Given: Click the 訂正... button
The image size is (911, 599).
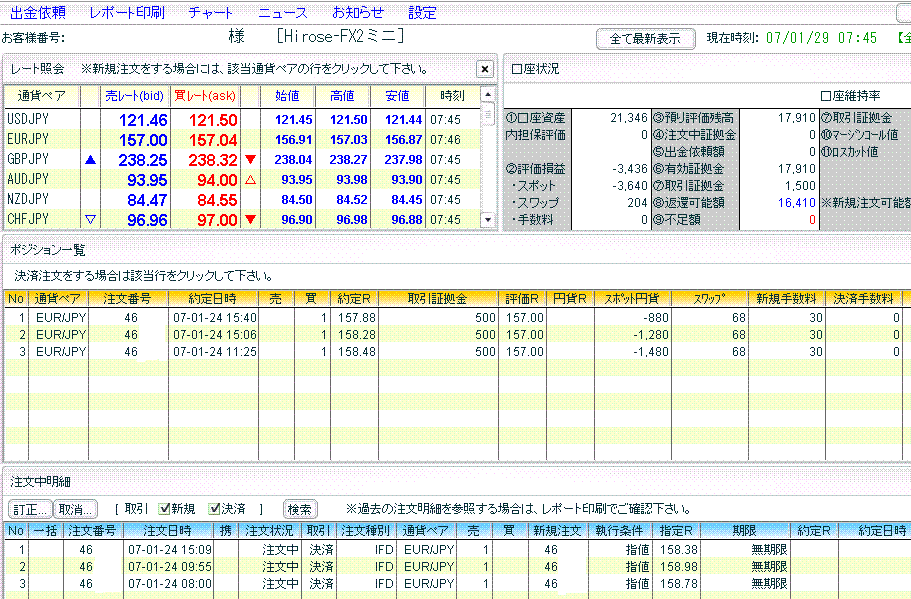Looking at the screenshot, I should [30, 510].
